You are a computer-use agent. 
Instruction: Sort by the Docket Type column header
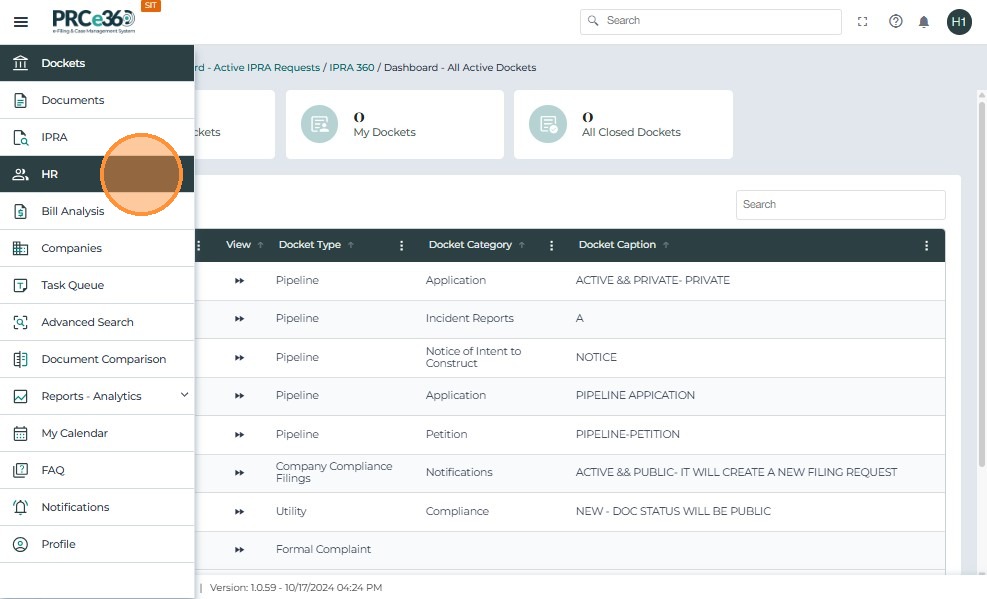coord(309,245)
